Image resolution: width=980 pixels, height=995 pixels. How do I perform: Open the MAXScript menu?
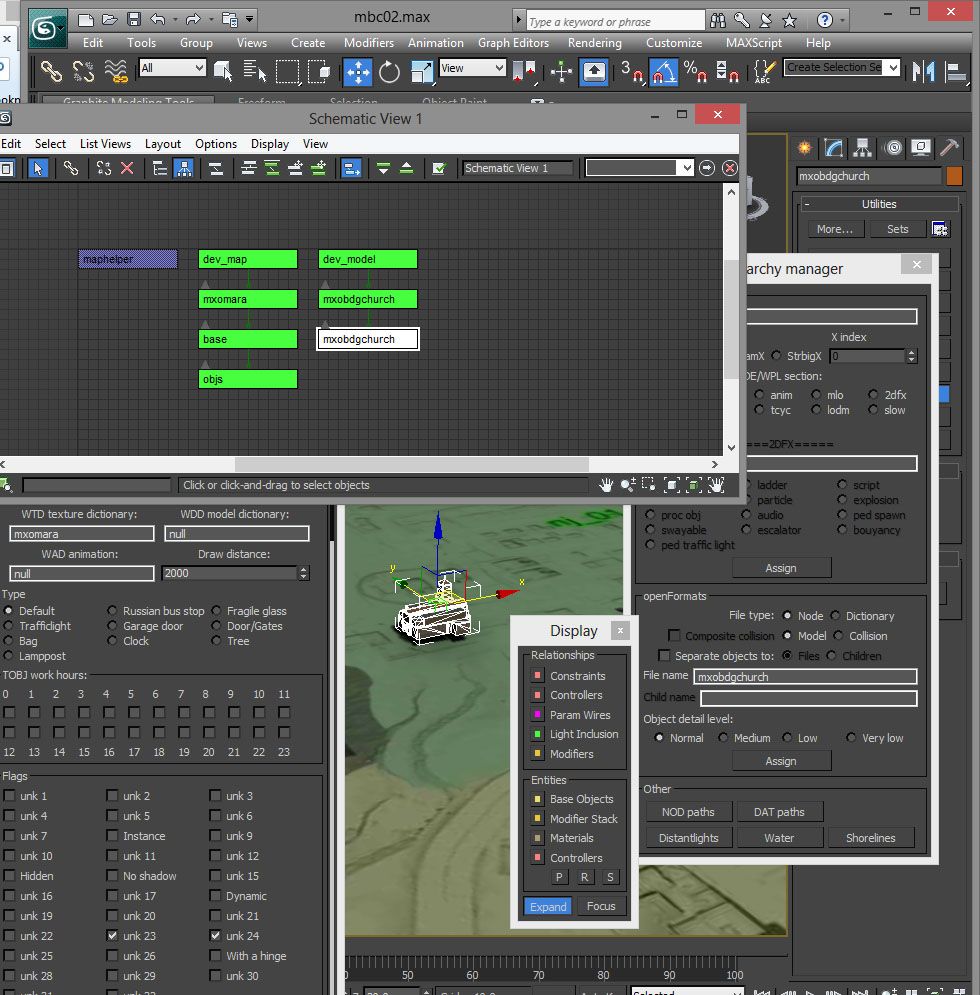coord(753,43)
